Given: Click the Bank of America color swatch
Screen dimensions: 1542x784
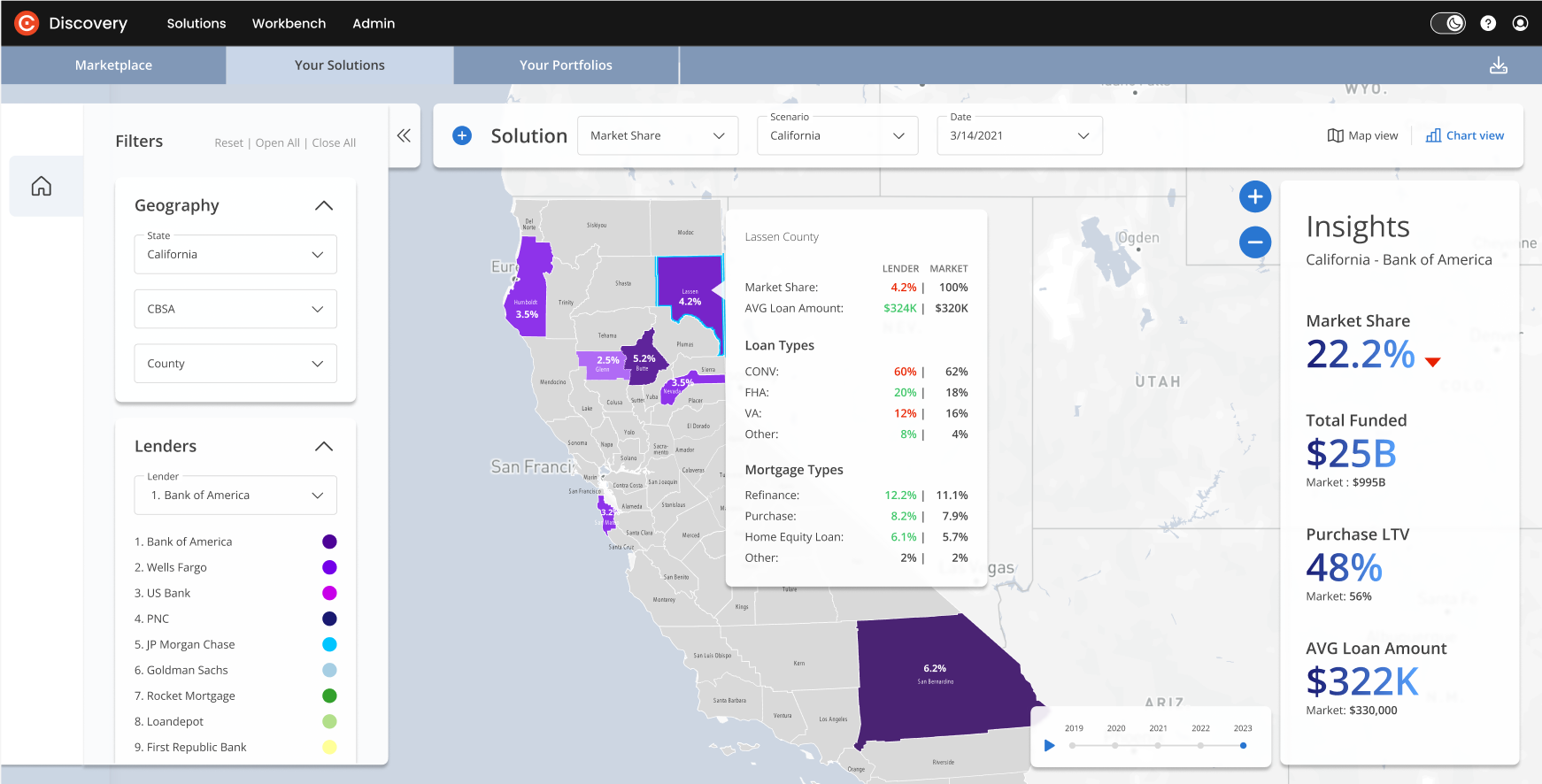Looking at the screenshot, I should [329, 542].
